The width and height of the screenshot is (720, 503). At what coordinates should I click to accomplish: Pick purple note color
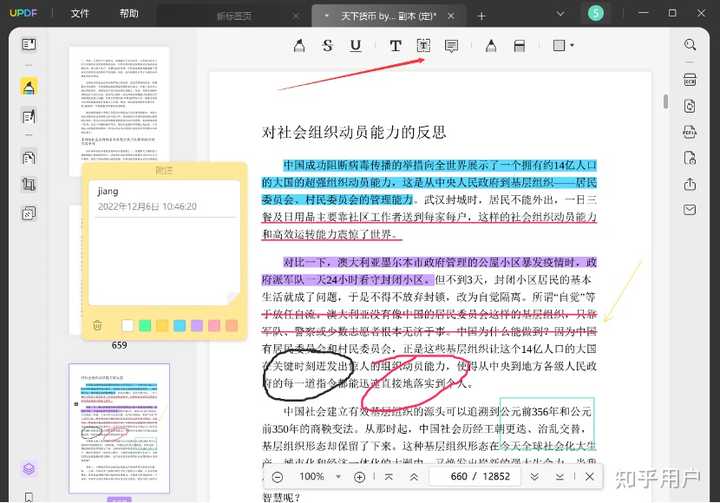[197, 325]
